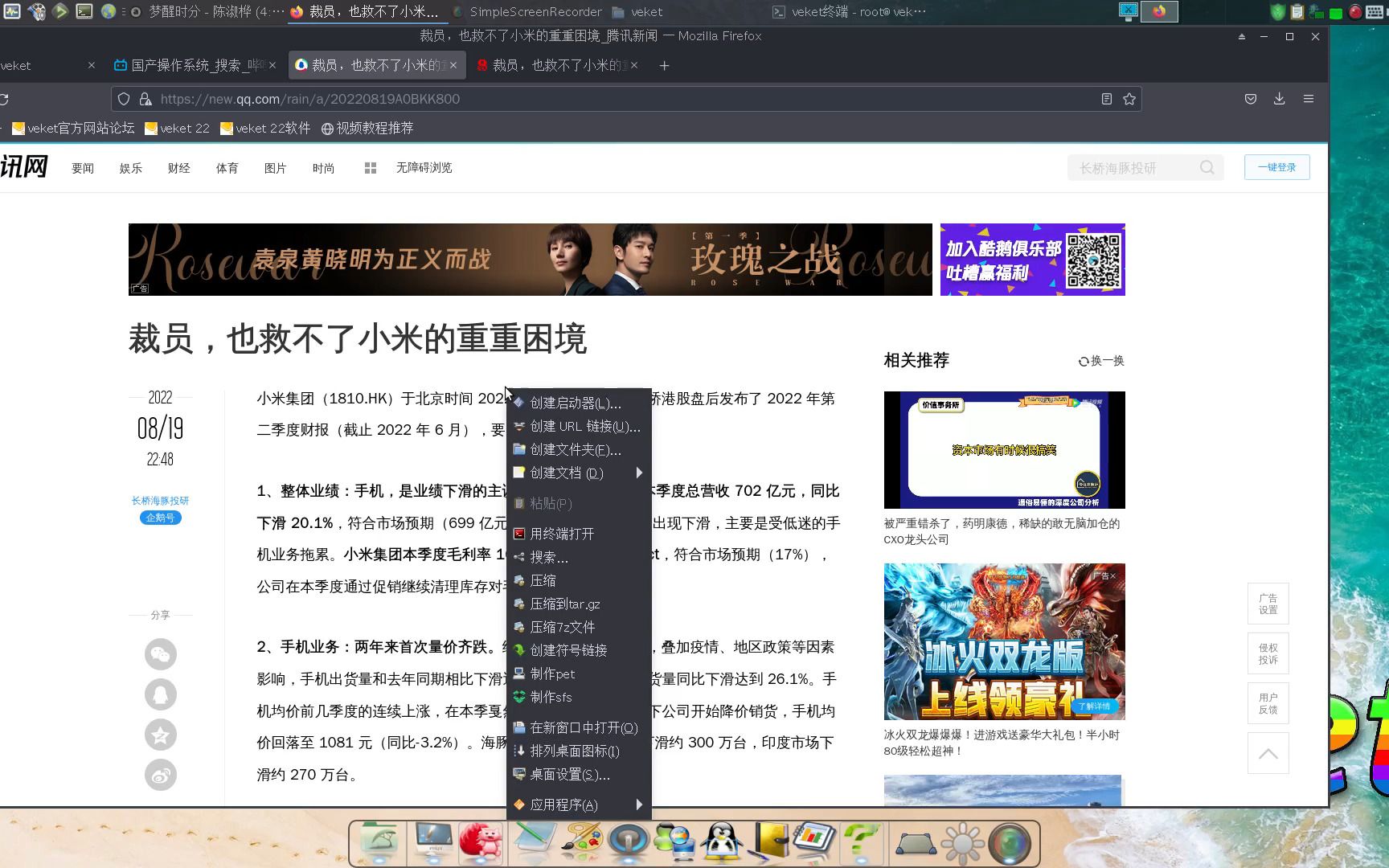Share to Qzone star icon
The width and height of the screenshot is (1389, 868).
point(161,735)
